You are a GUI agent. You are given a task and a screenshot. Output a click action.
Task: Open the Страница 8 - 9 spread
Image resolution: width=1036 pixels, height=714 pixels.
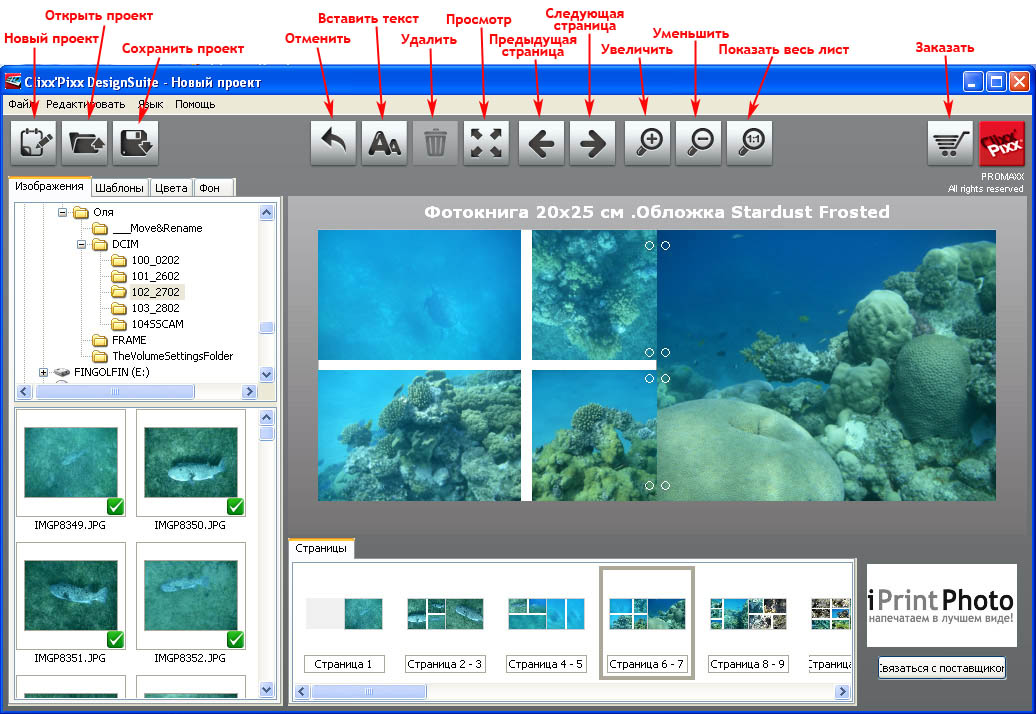(748, 614)
